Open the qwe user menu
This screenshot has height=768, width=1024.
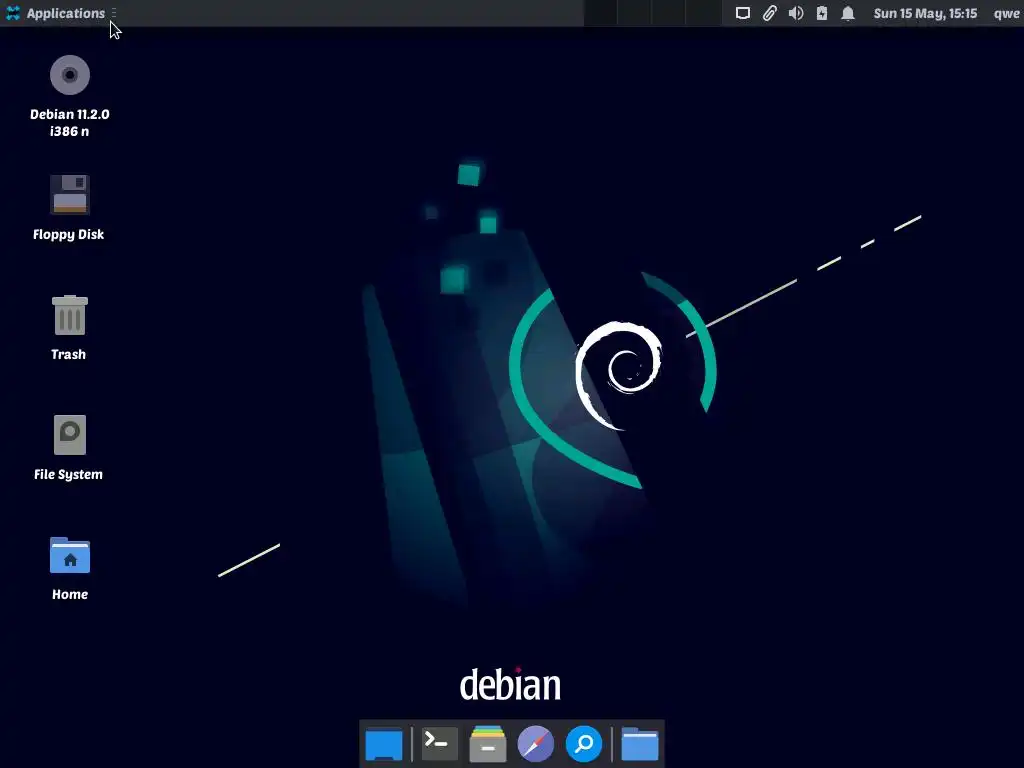click(x=1006, y=13)
